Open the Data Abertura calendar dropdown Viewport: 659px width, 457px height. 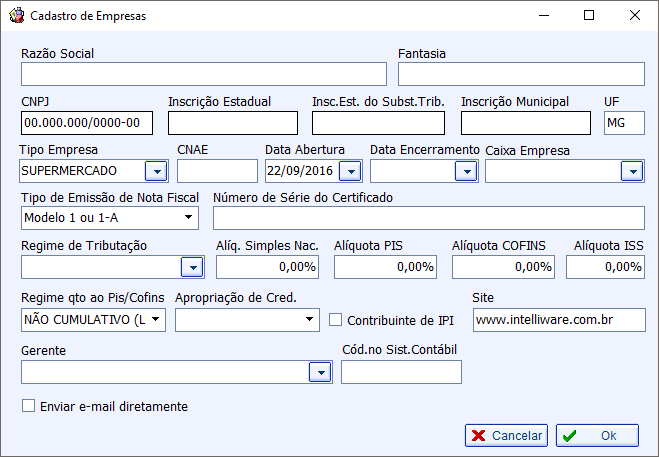[x=351, y=171]
